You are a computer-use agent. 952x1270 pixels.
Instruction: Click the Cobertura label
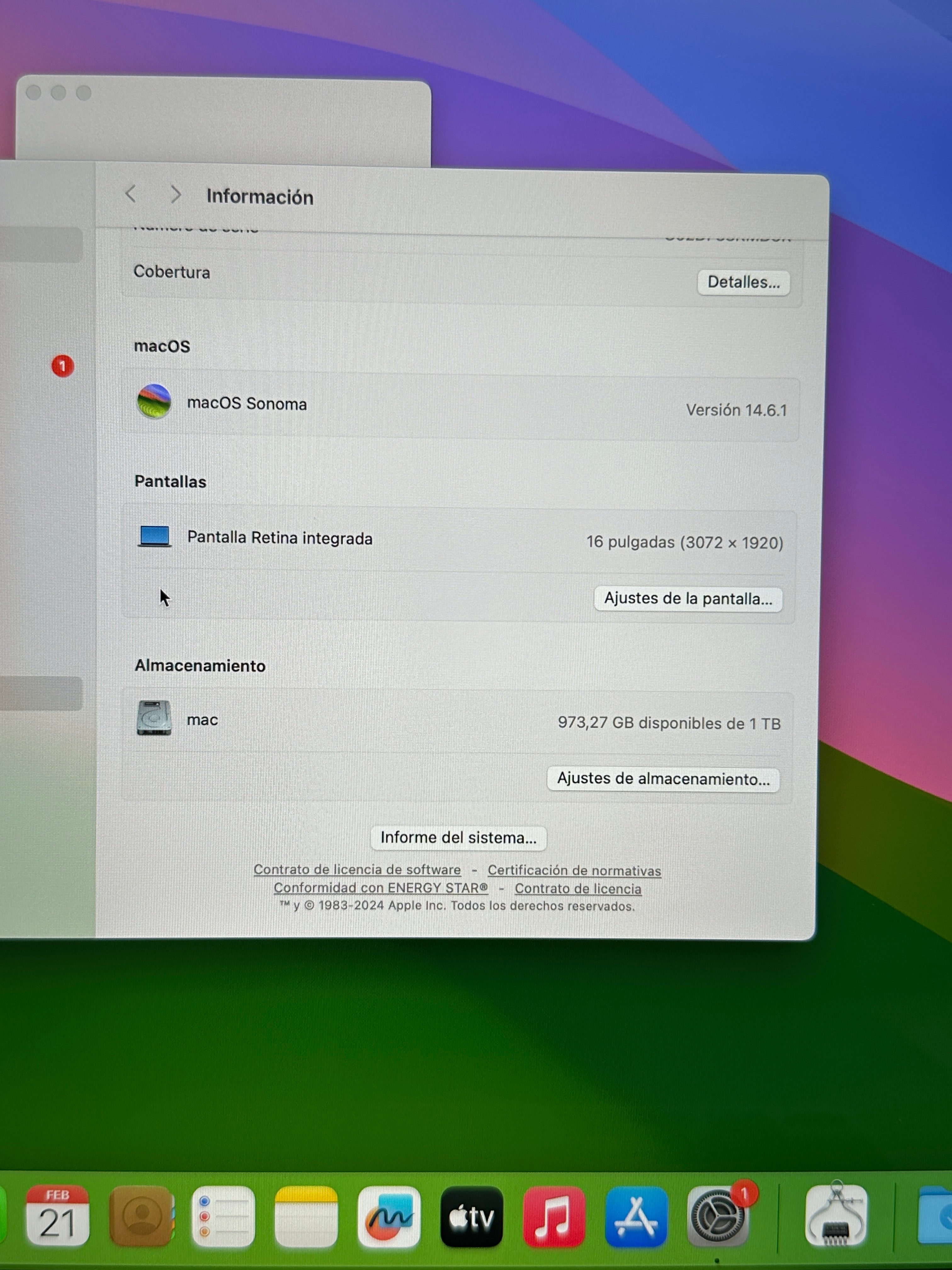pos(172,272)
